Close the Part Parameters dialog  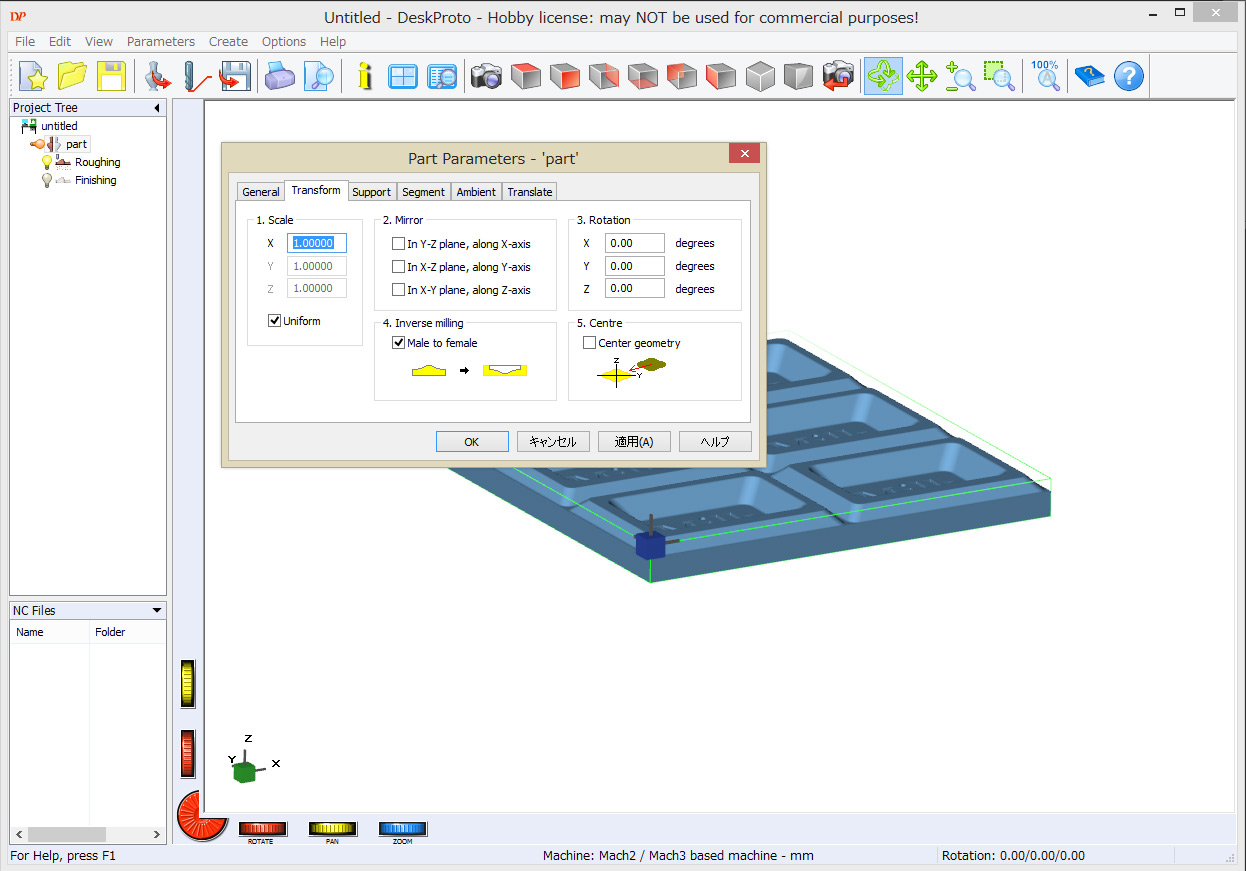click(744, 153)
